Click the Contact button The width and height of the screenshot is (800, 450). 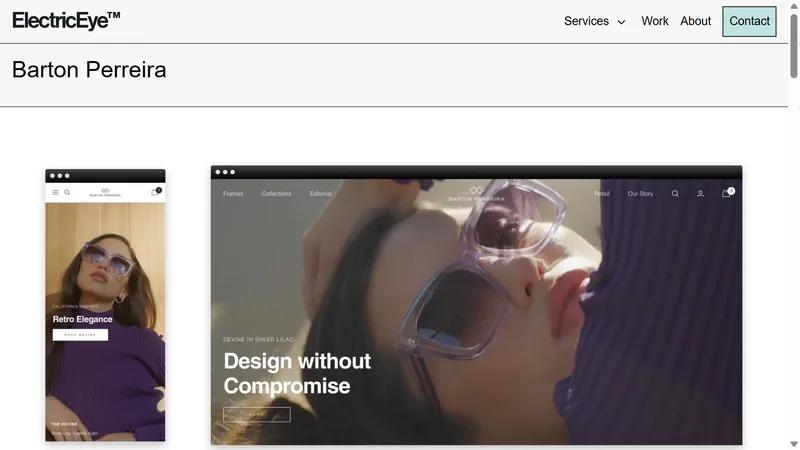click(749, 21)
